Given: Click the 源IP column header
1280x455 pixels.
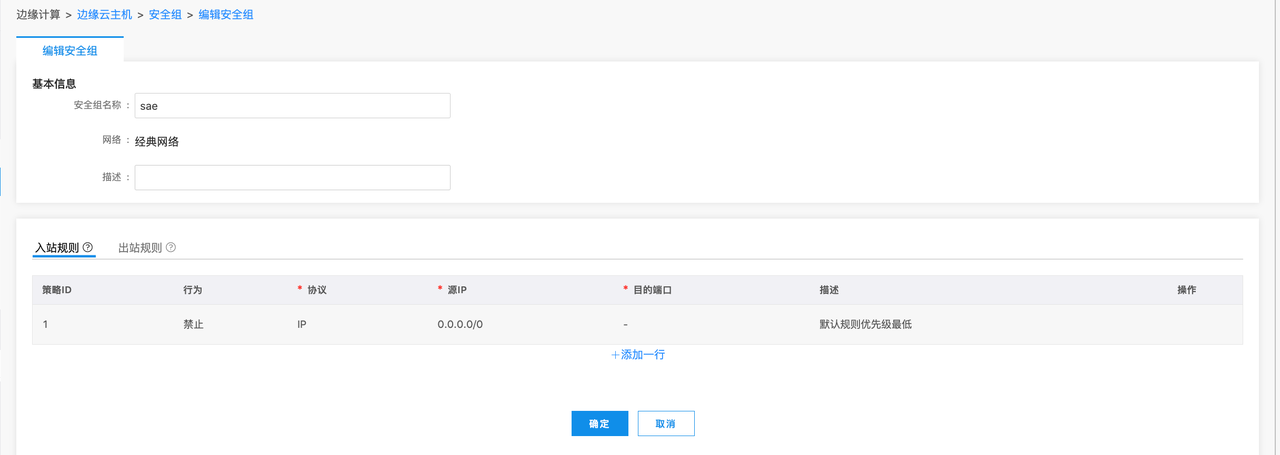Looking at the screenshot, I should point(457,290).
